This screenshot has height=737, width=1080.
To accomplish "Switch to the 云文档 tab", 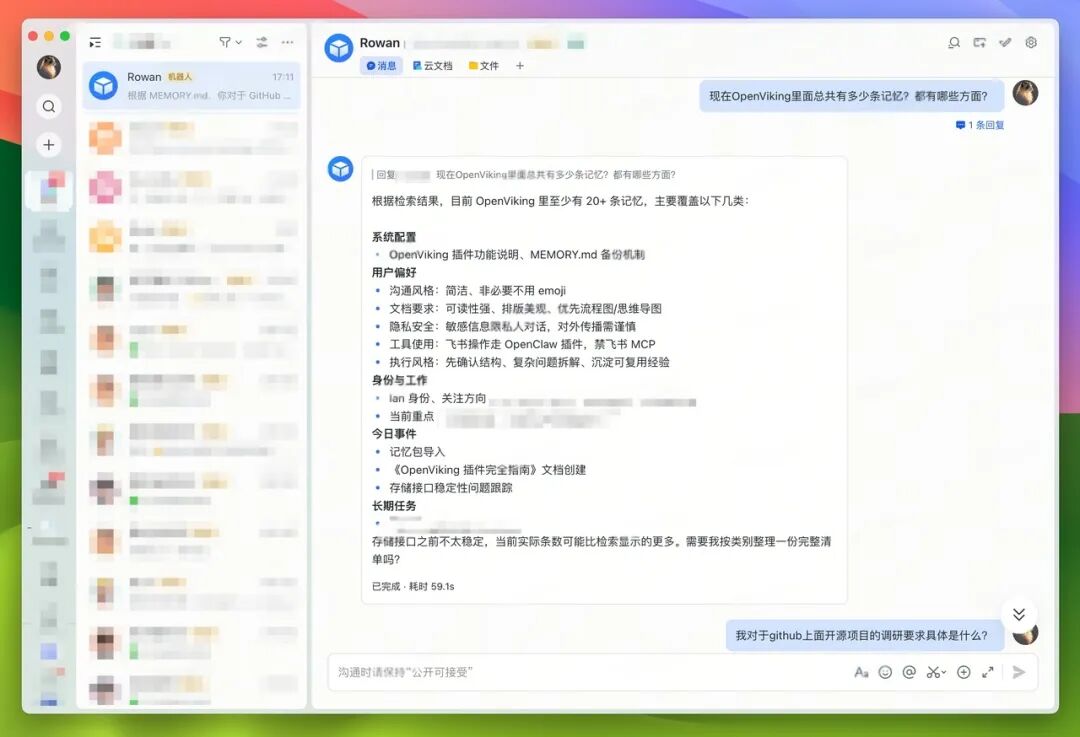I will coord(433,65).
